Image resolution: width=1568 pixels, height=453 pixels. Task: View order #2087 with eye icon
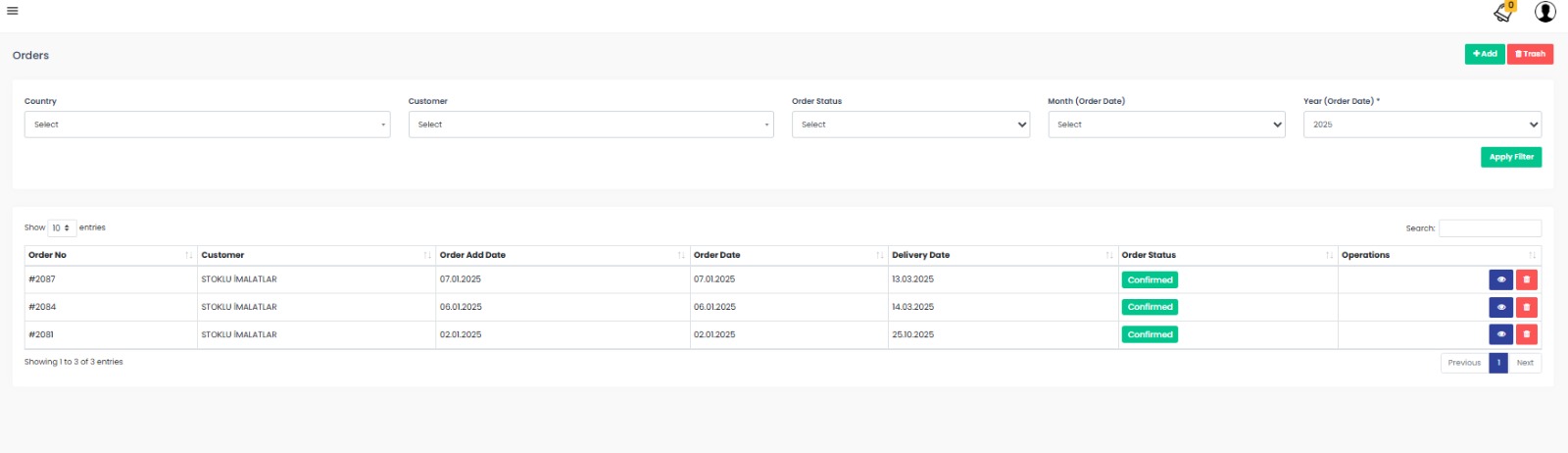pyautogui.click(x=1500, y=279)
